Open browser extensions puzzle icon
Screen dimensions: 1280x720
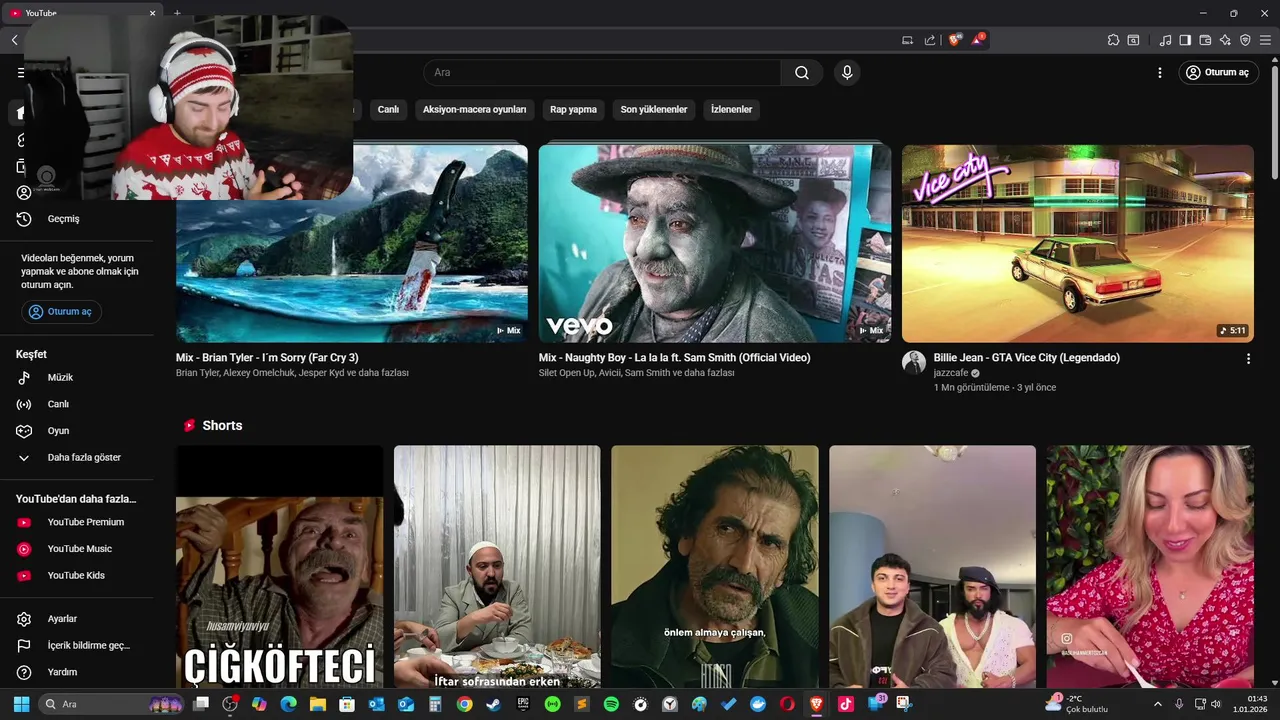point(1113,40)
